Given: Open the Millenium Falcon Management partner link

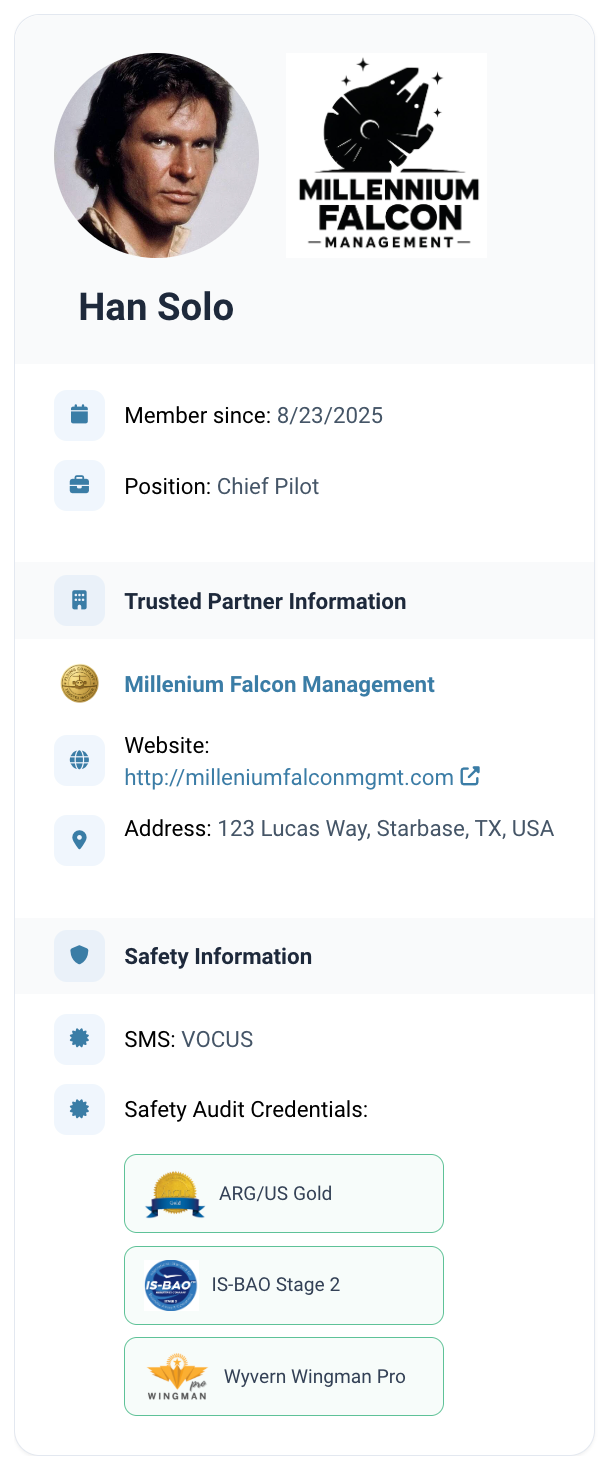Looking at the screenshot, I should pos(279,684).
